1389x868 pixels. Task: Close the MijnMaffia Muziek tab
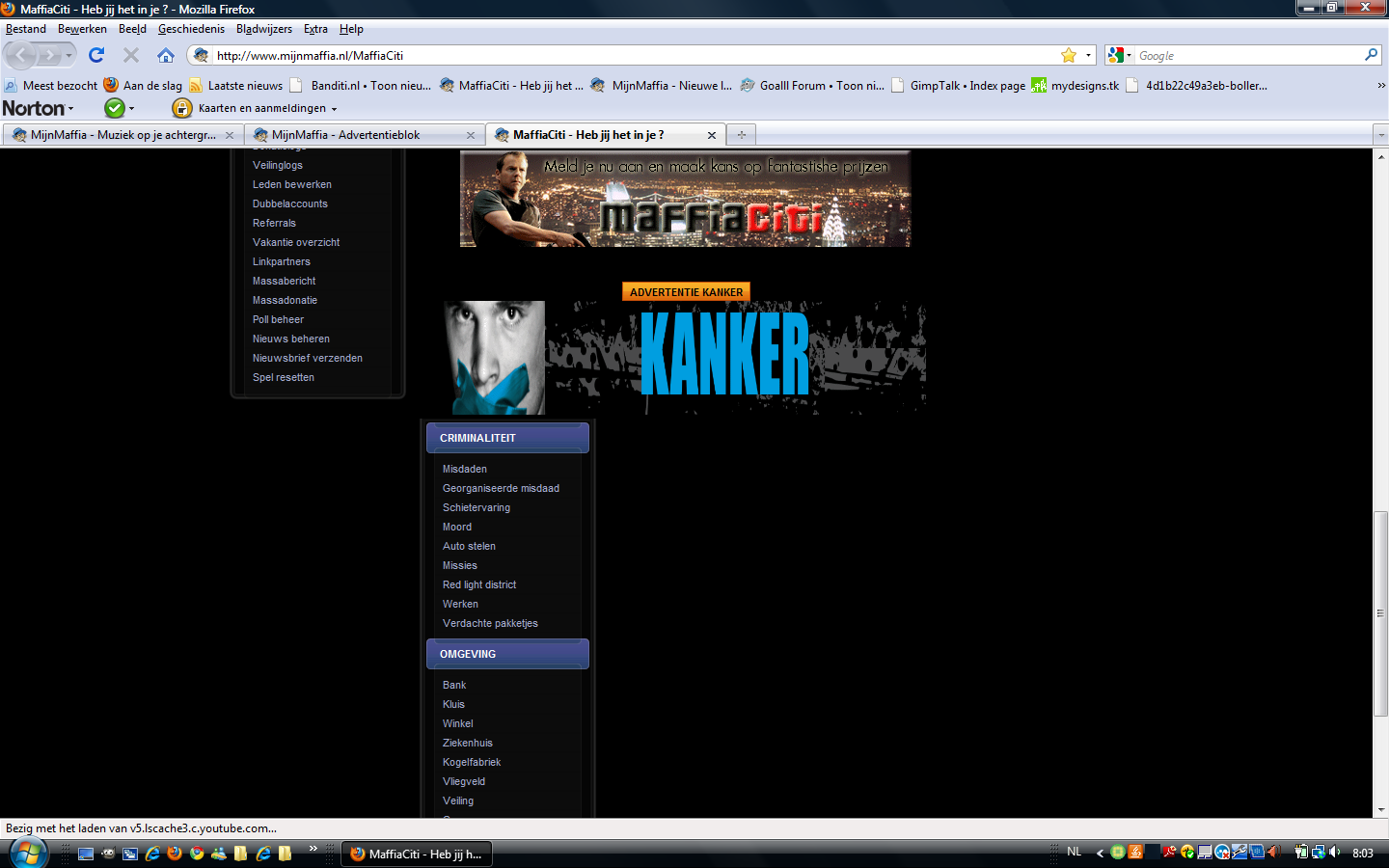click(x=230, y=135)
